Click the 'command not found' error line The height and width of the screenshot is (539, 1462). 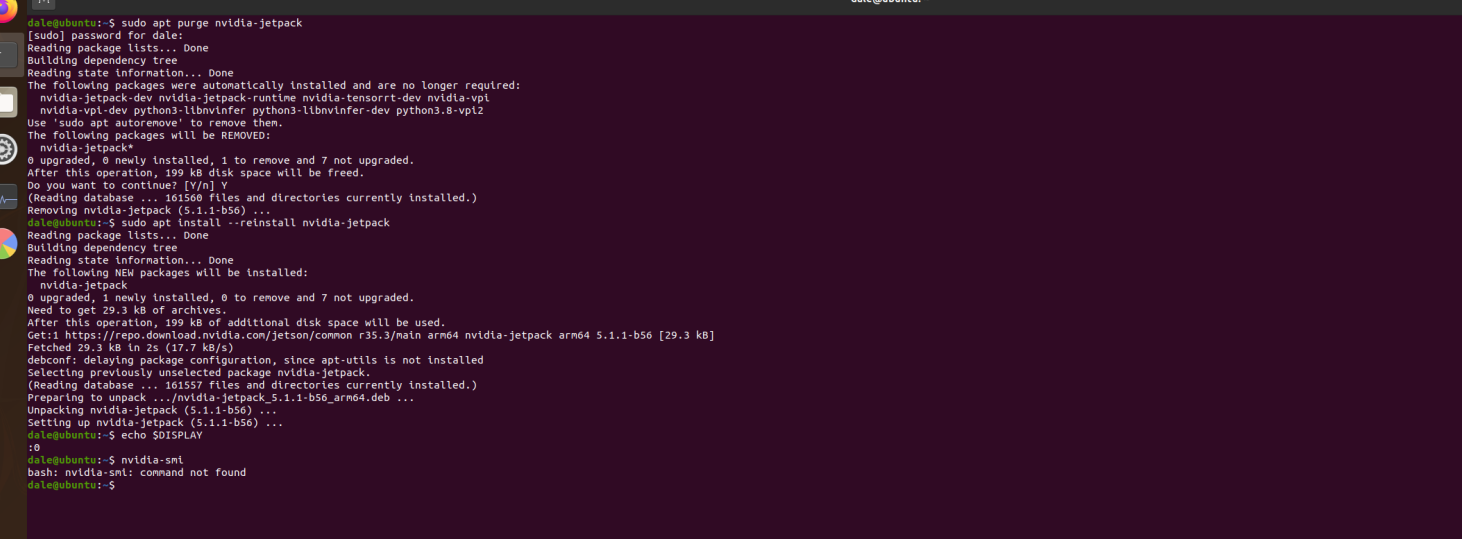pos(136,472)
